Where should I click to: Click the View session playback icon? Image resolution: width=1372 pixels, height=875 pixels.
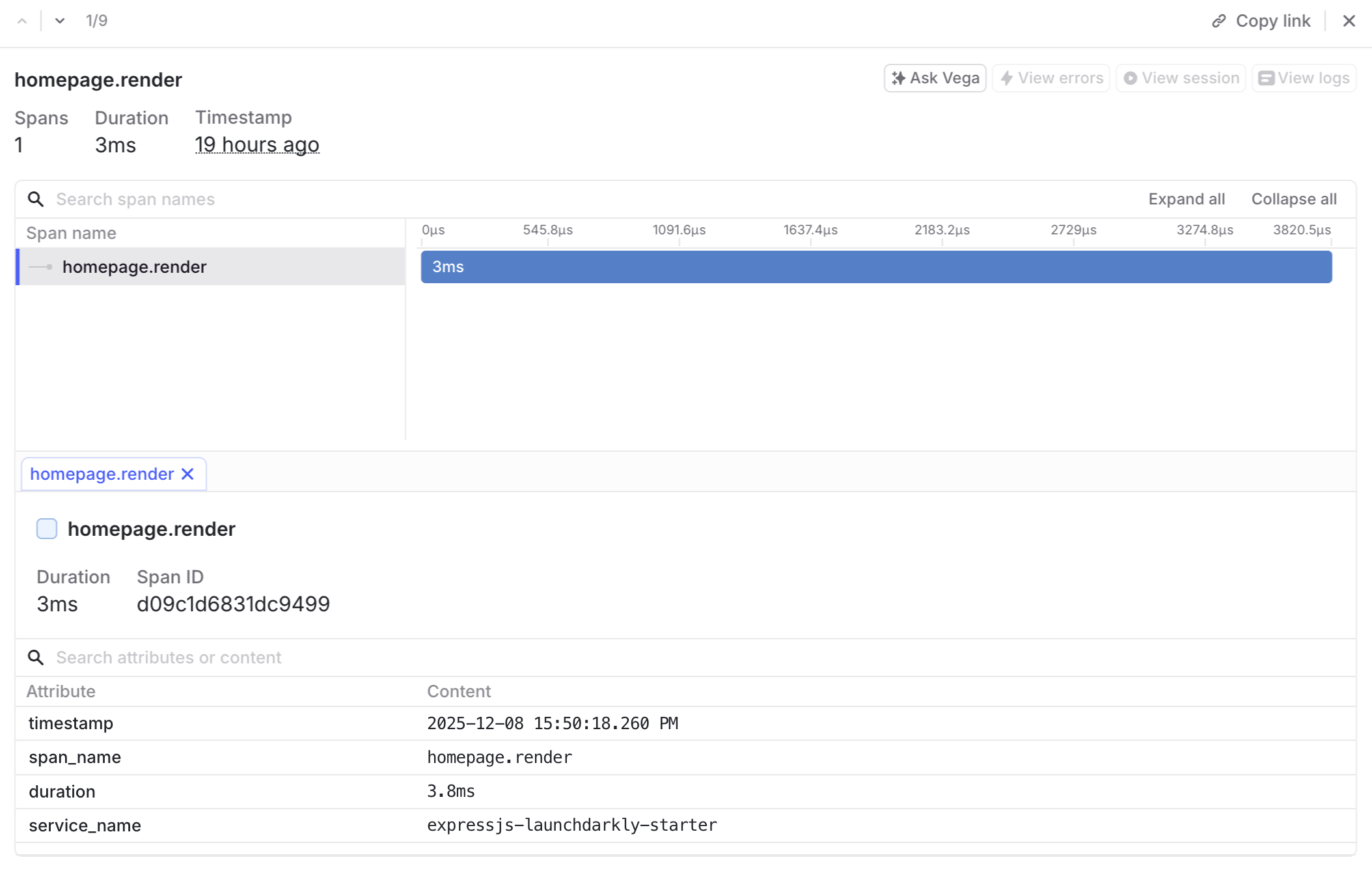coord(1132,77)
